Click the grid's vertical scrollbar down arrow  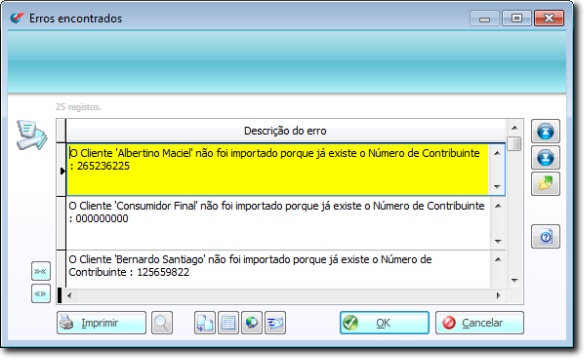pyautogui.click(x=515, y=280)
